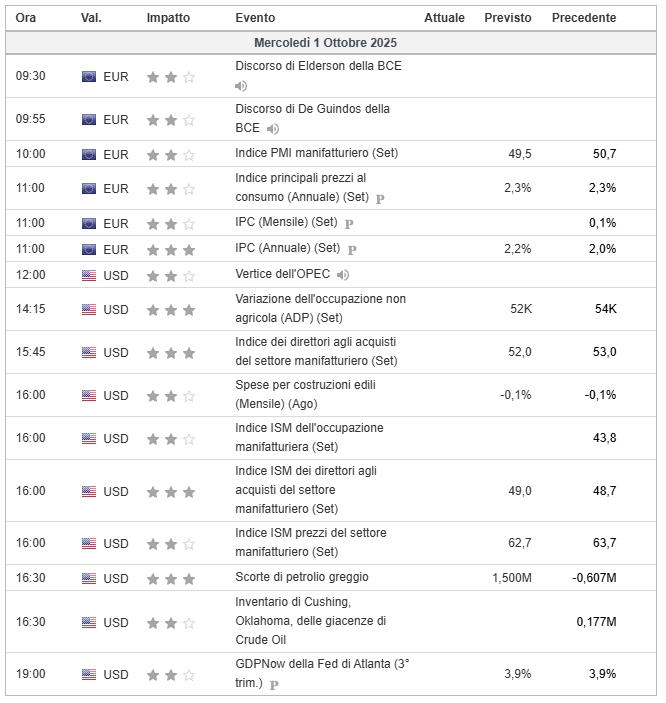Click EUR flag icon in 10:00 PMI row
The image size is (666, 703).
point(89,154)
